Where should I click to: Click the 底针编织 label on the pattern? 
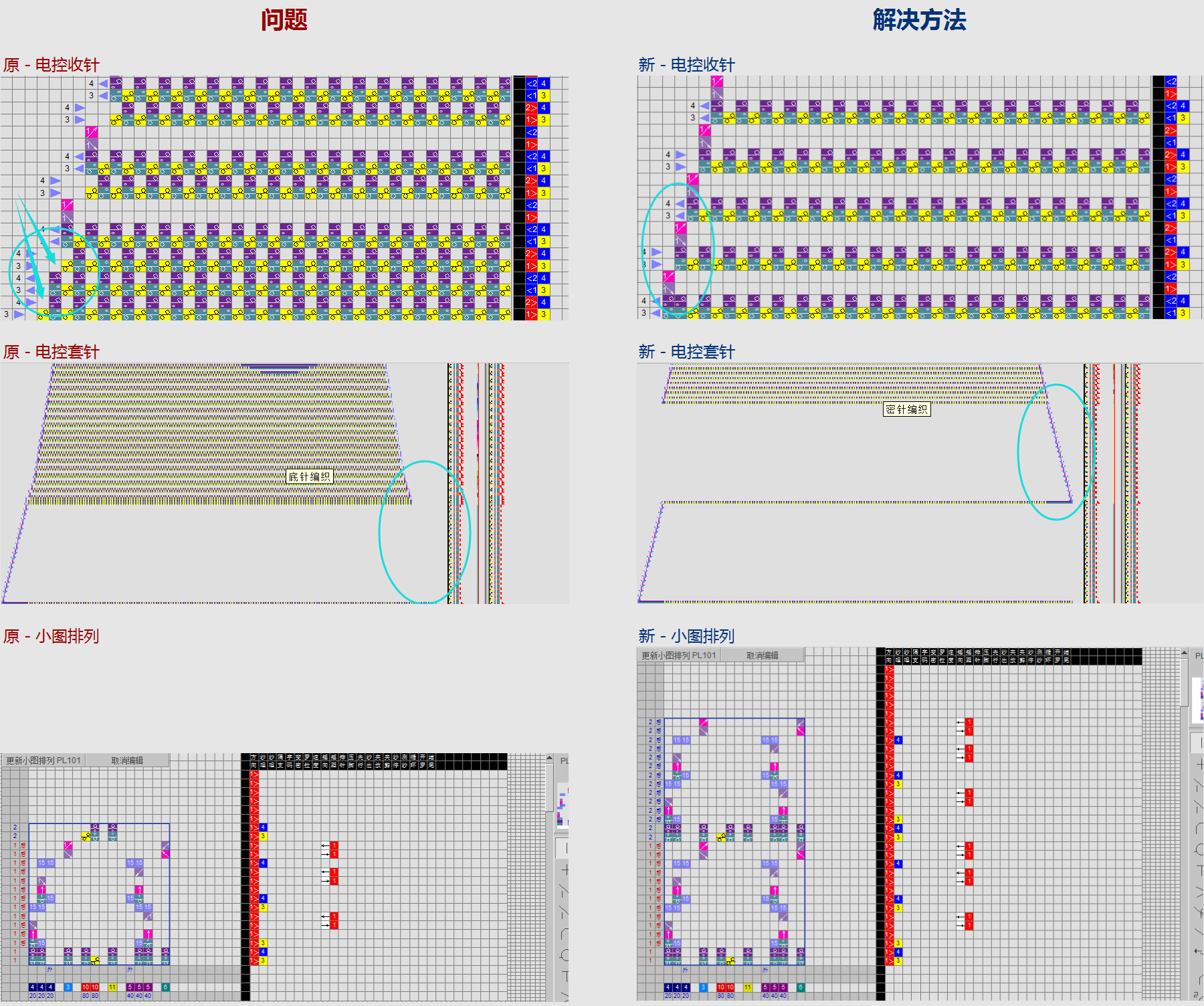tap(309, 477)
